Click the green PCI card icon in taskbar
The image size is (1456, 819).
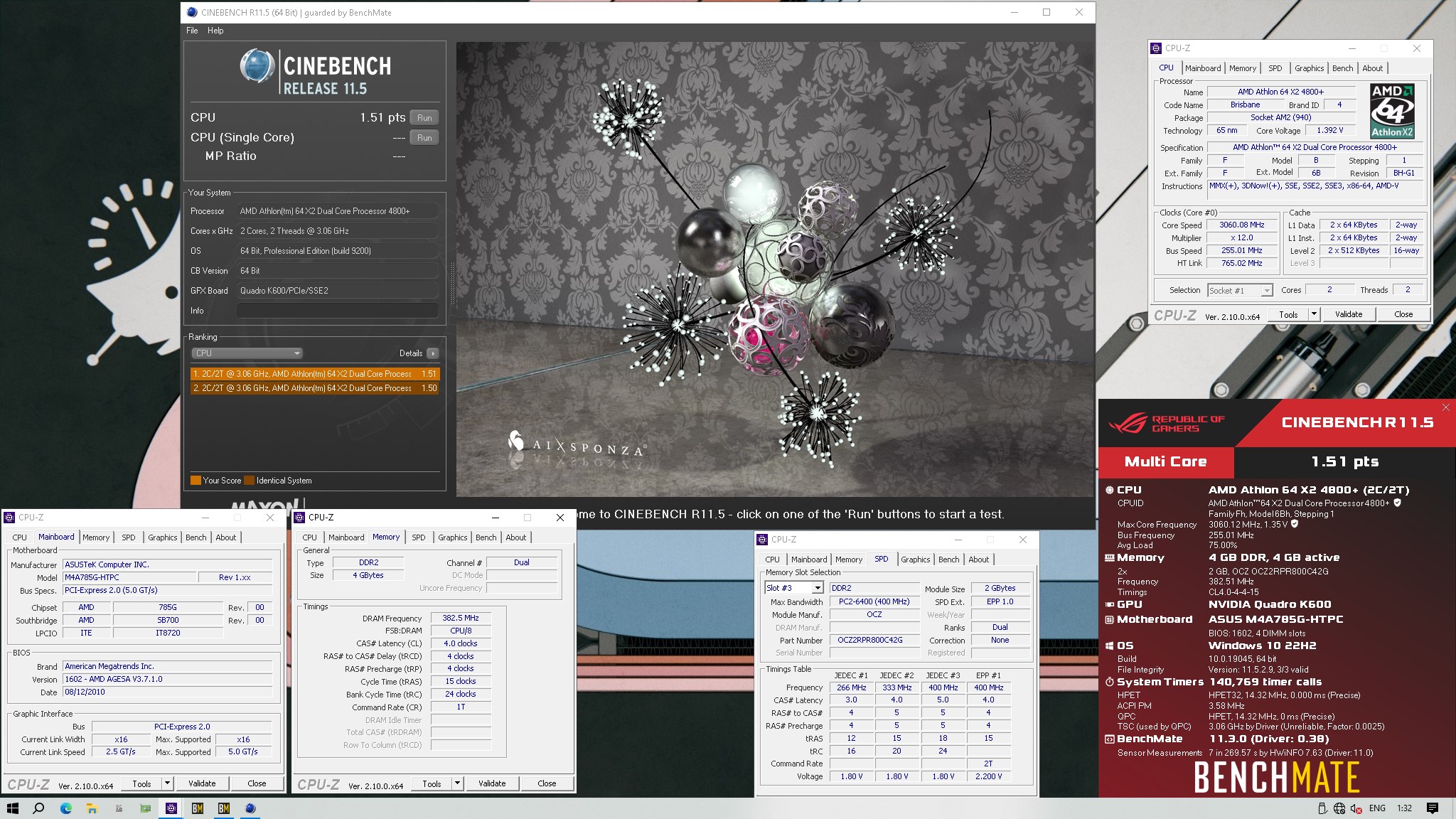click(x=145, y=808)
